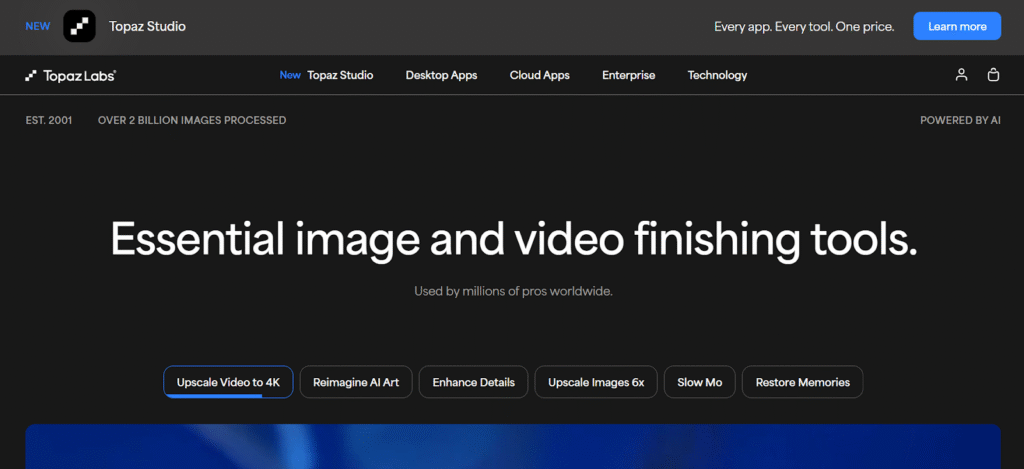This screenshot has width=1024, height=469.
Task: Click the blue demo video preview
Action: [513, 447]
